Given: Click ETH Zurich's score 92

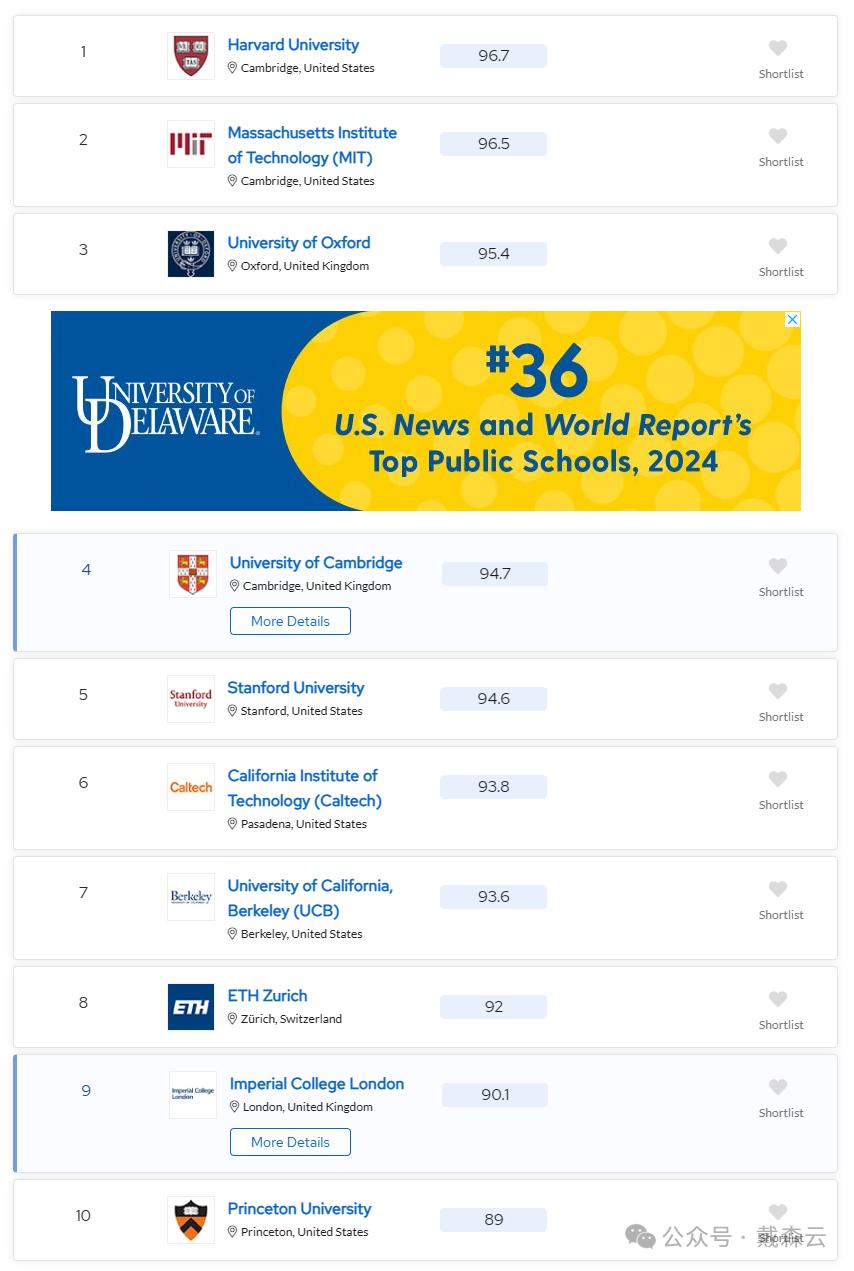Looking at the screenshot, I should 493,1007.
